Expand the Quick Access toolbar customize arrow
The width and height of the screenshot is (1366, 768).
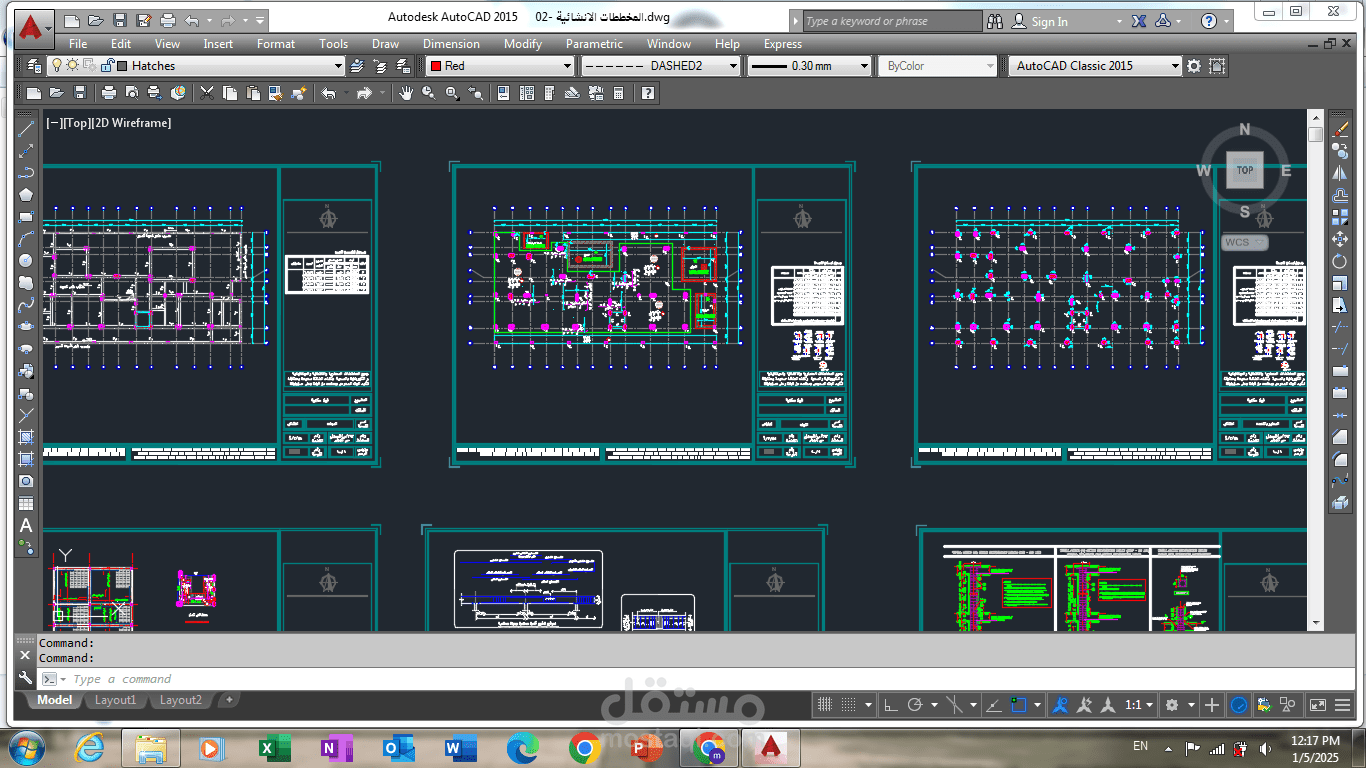click(x=260, y=20)
